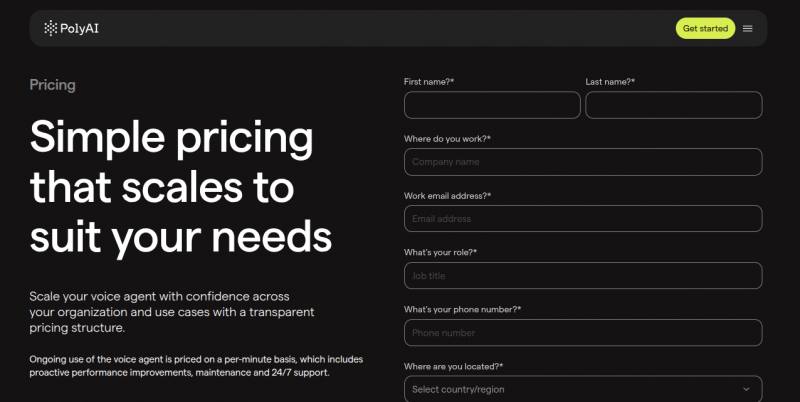Click the PolyAI wordmark text

coord(80,28)
